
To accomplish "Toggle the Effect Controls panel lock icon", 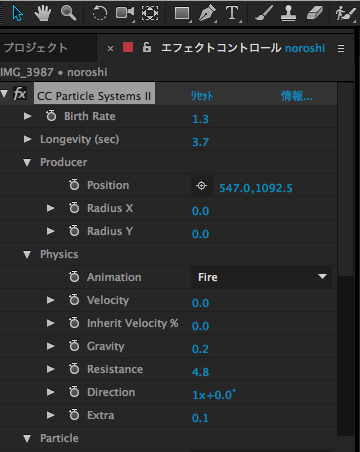I will point(147,48).
